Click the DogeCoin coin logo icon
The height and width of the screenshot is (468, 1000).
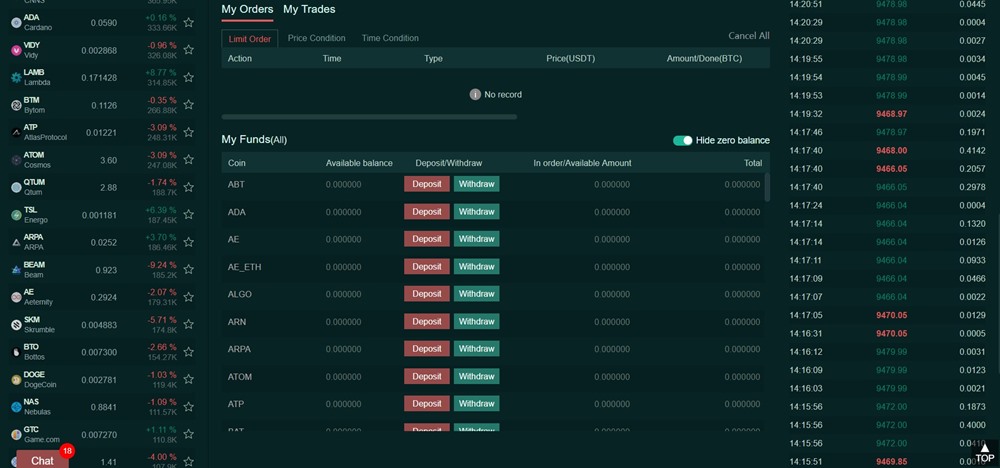pyautogui.click(x=16, y=380)
